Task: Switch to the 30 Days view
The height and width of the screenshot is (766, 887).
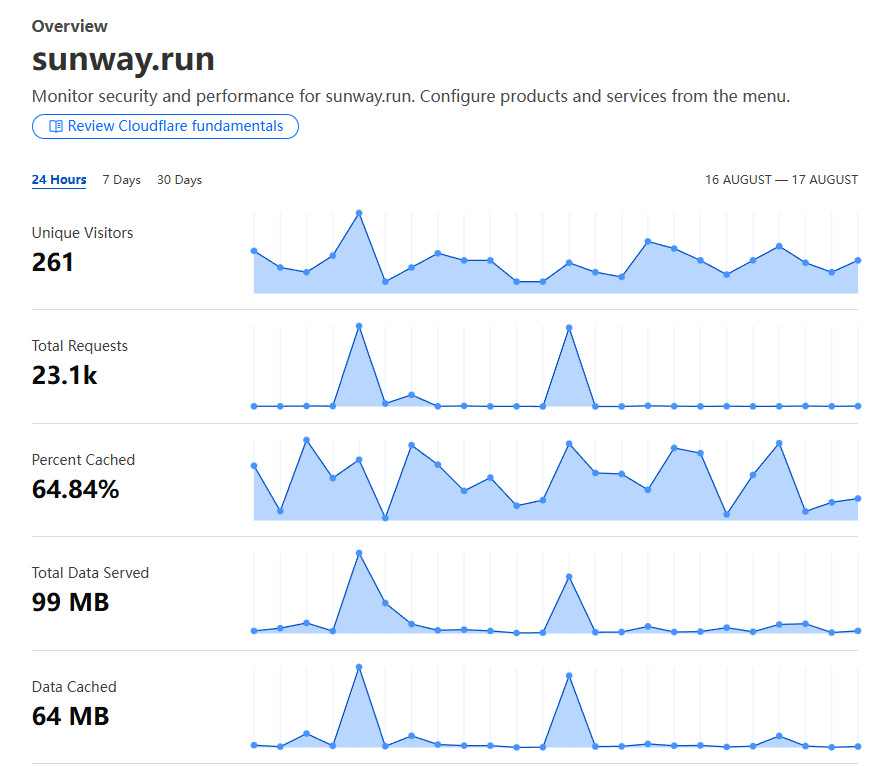Action: coord(179,180)
